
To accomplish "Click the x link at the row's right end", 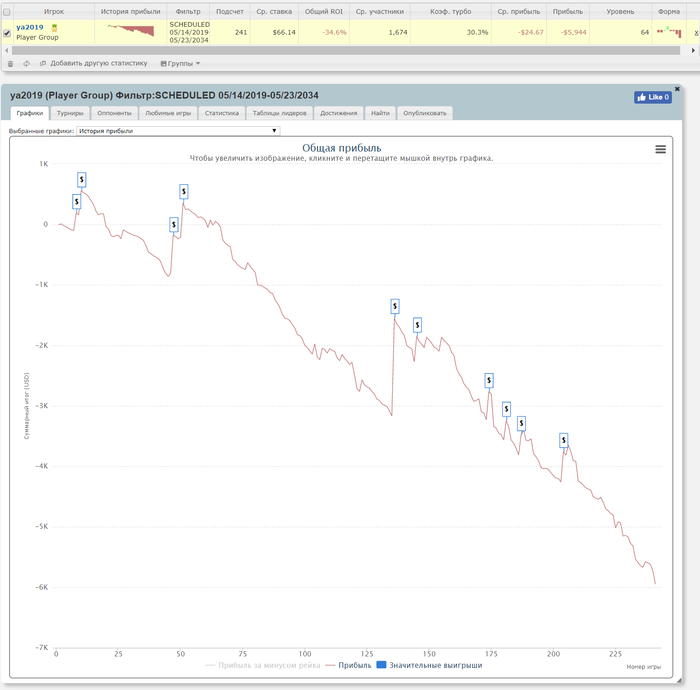I will pos(696,33).
